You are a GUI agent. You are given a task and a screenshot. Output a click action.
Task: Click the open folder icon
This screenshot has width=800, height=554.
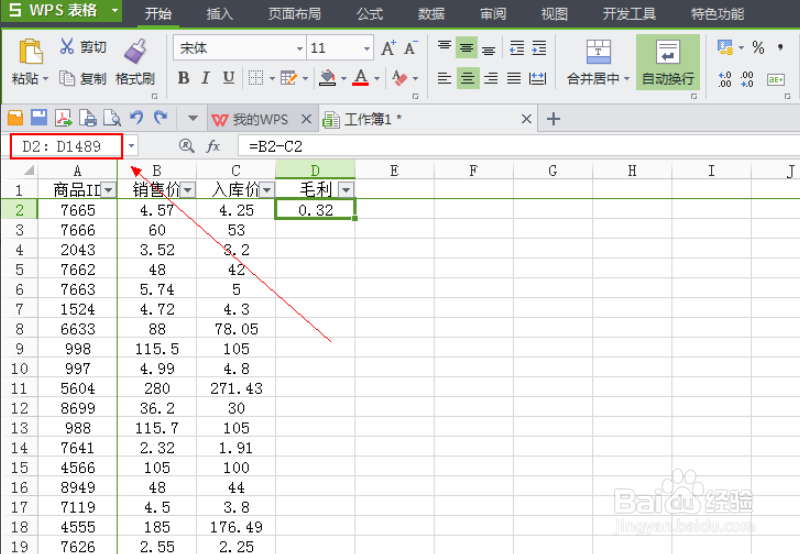[x=15, y=118]
